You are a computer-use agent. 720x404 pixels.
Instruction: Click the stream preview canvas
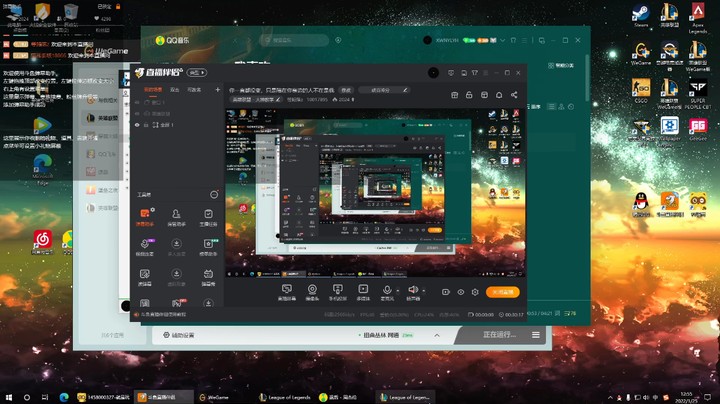coord(376,193)
